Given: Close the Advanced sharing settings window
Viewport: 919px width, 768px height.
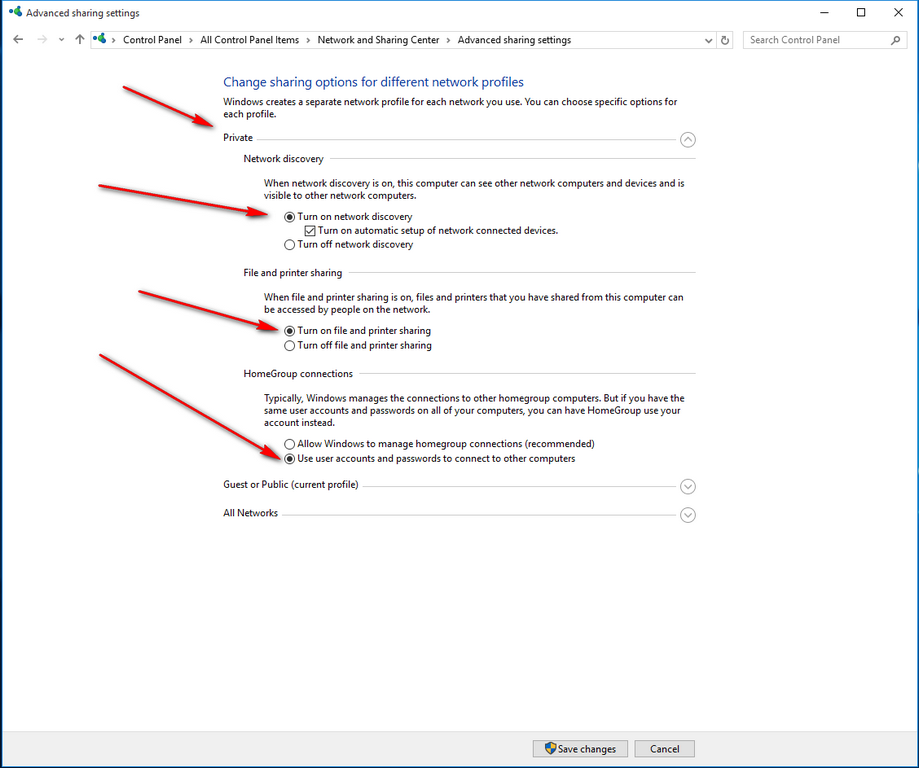Looking at the screenshot, I should pos(898,12).
